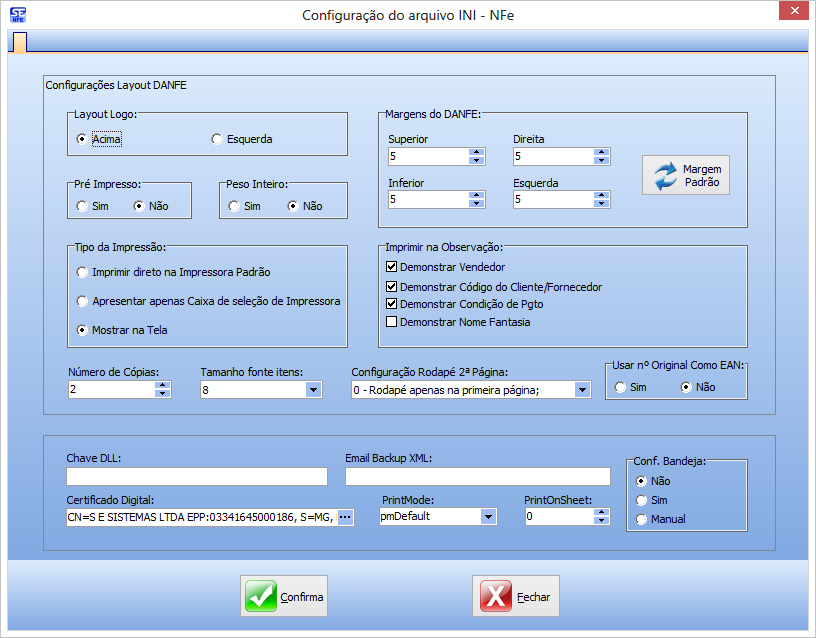Open the Configuração Rodapé 2ª Página dropdown
Viewport: 816px width, 638px height.
(582, 390)
